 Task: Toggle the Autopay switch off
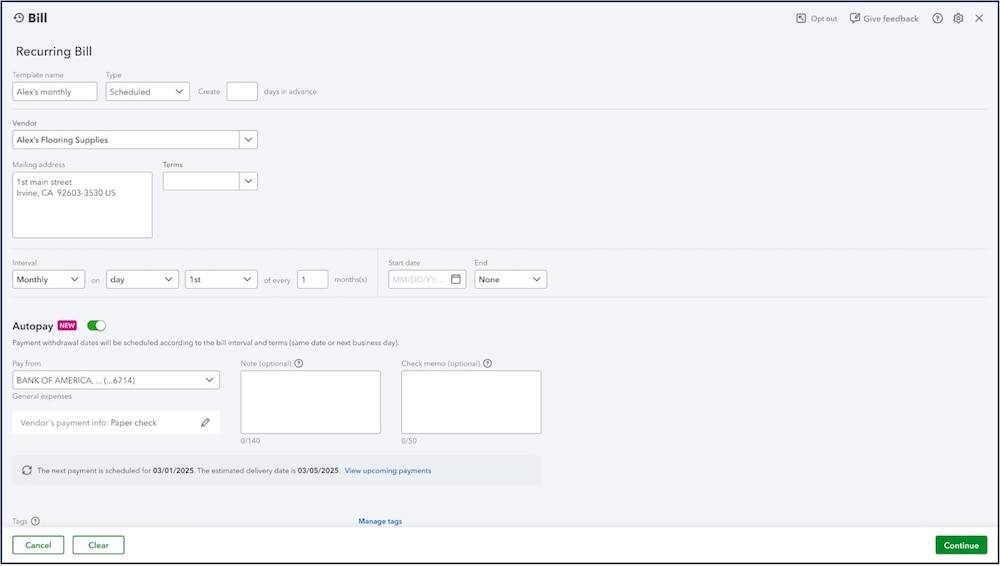[96, 325]
